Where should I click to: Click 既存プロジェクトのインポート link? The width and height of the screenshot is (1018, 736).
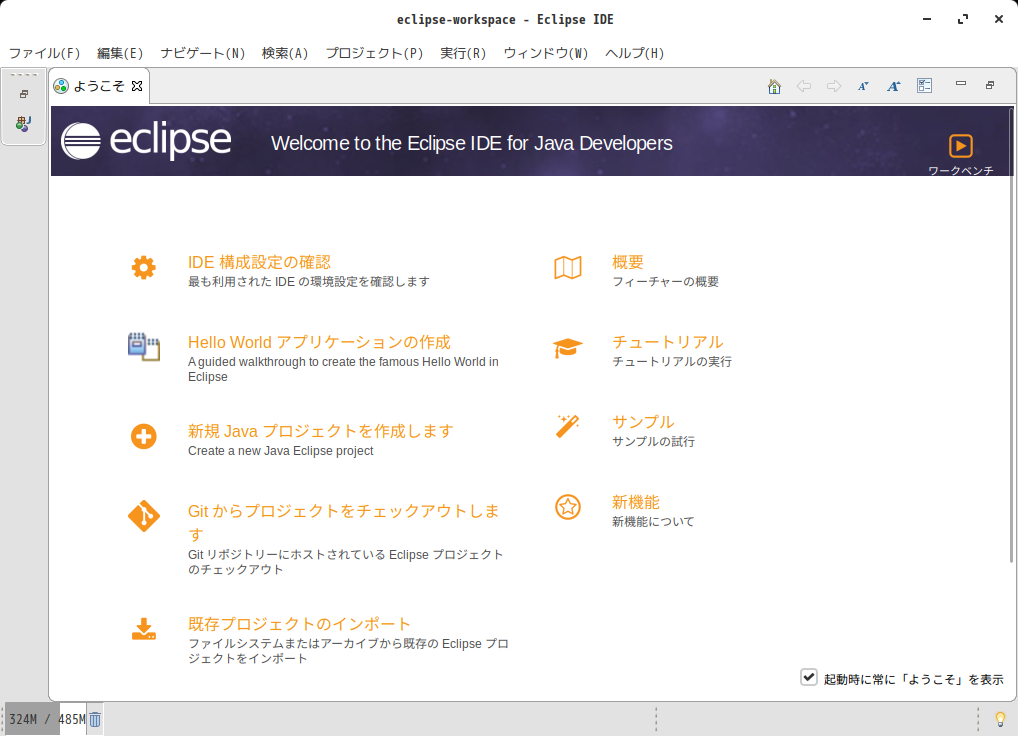point(299,624)
